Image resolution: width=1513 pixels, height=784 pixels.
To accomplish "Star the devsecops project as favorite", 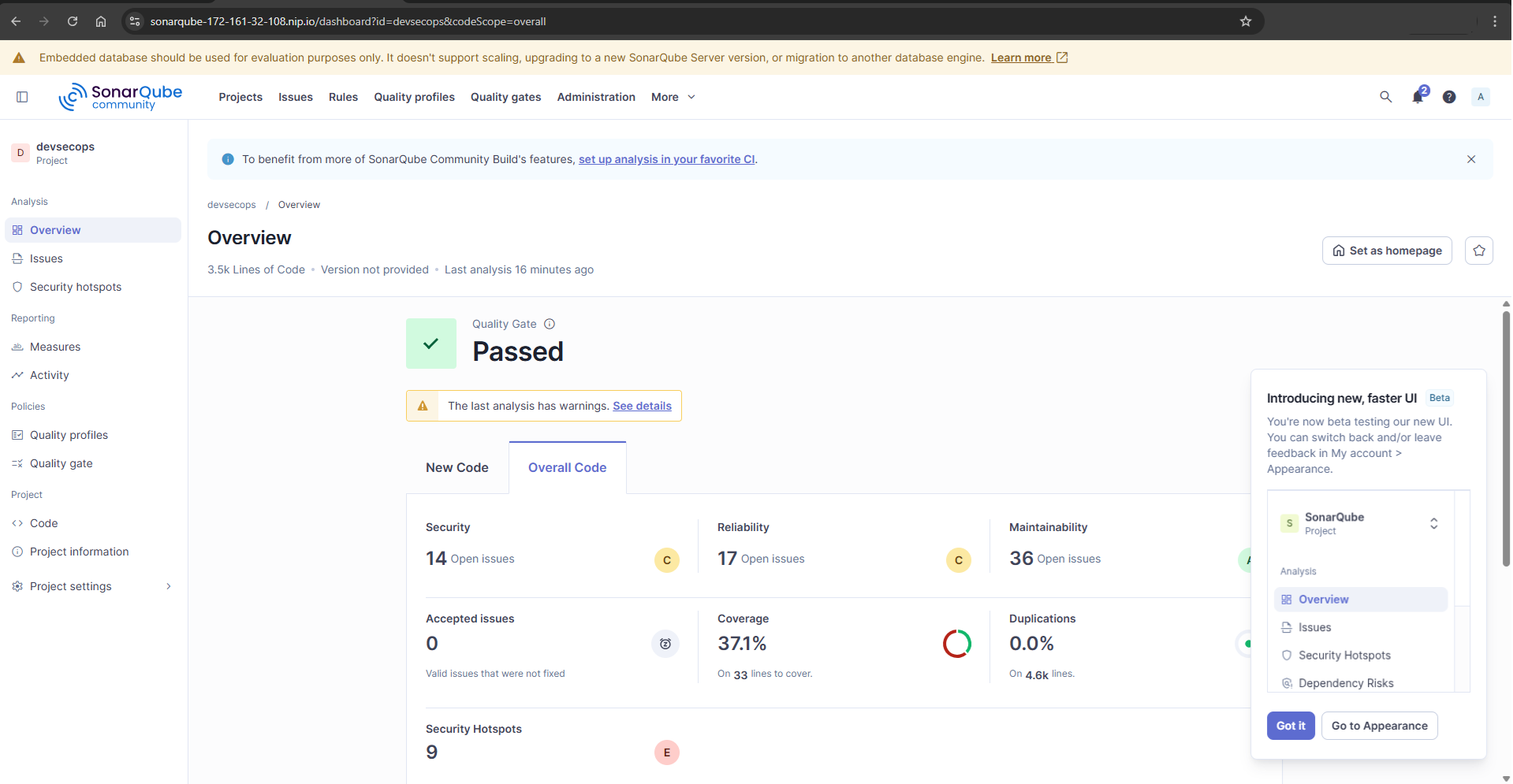I will (x=1479, y=250).
